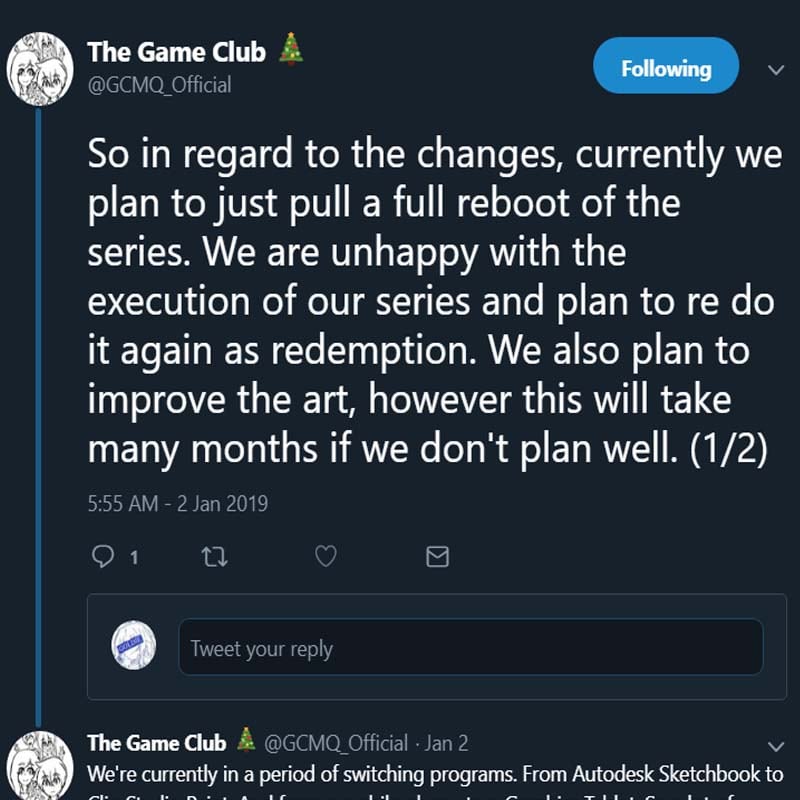
Task: Click the reply speech bubble icon
Action: (103, 557)
